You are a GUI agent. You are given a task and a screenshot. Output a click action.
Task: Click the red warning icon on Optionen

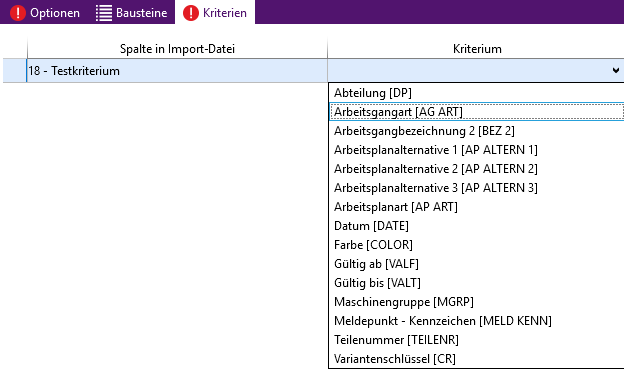(18, 13)
